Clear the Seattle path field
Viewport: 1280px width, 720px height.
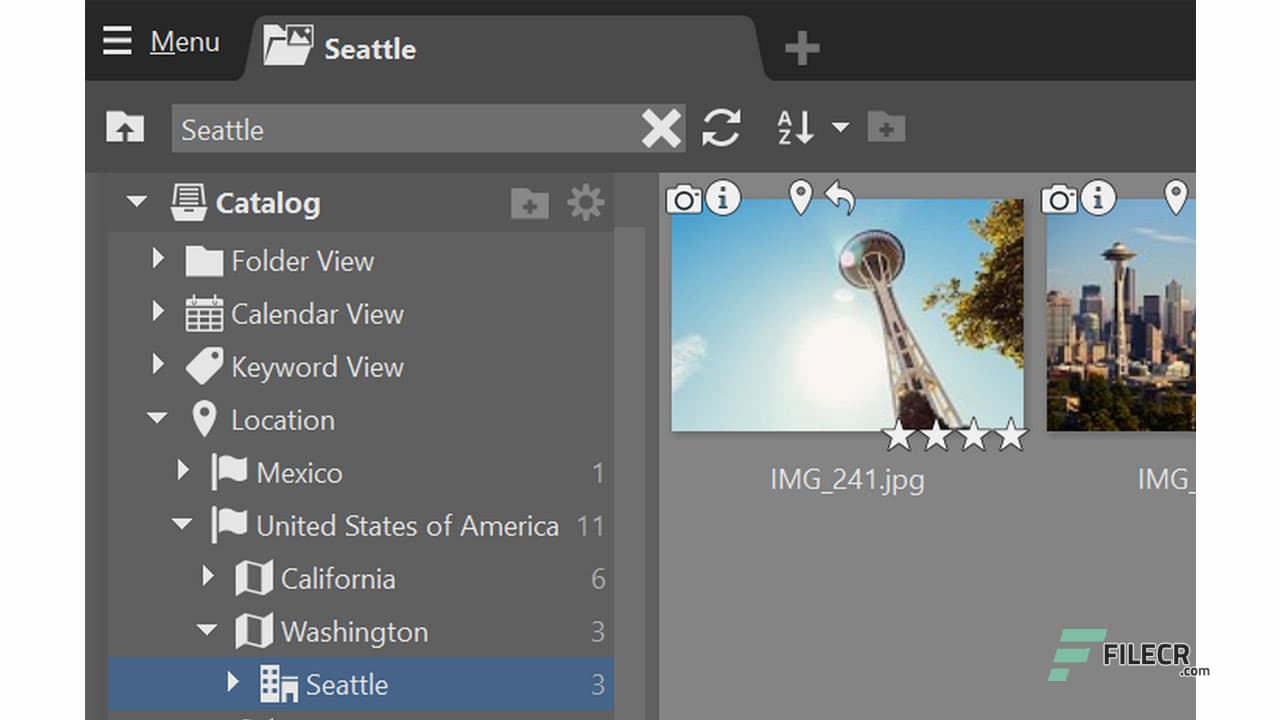[661, 129]
